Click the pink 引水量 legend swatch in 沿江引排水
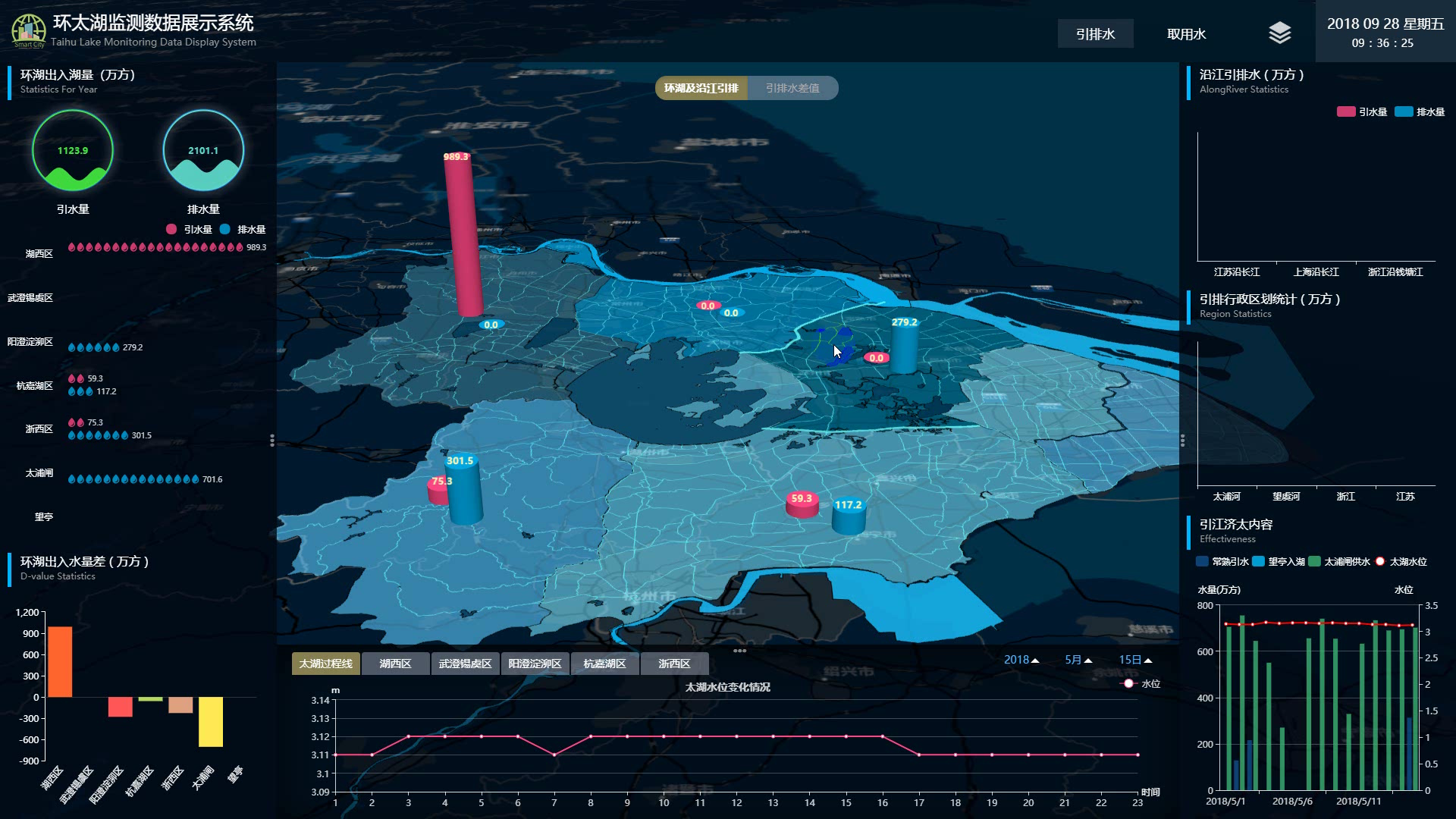 pos(1345,112)
